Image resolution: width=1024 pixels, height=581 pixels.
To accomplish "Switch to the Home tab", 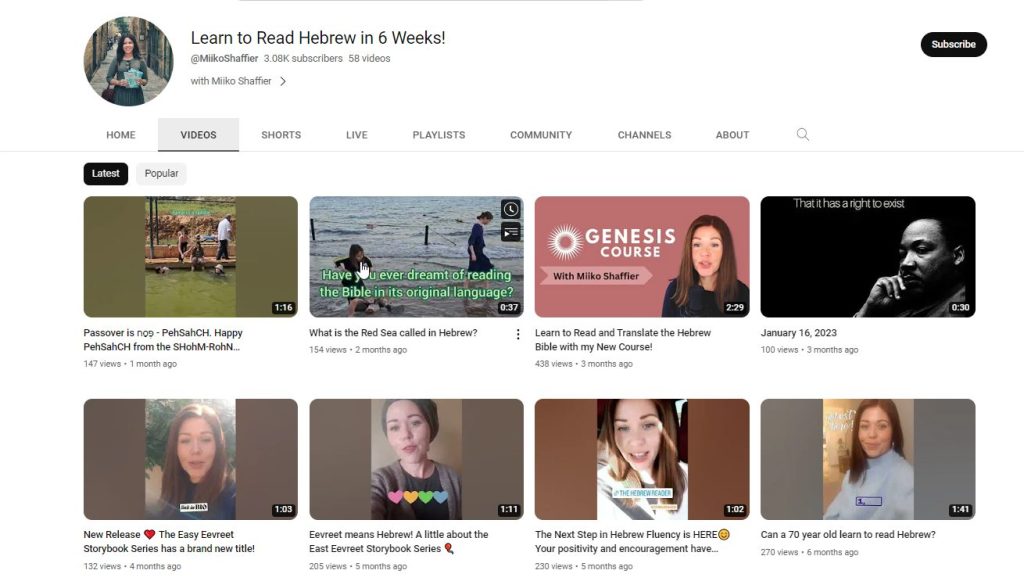I will pos(121,135).
